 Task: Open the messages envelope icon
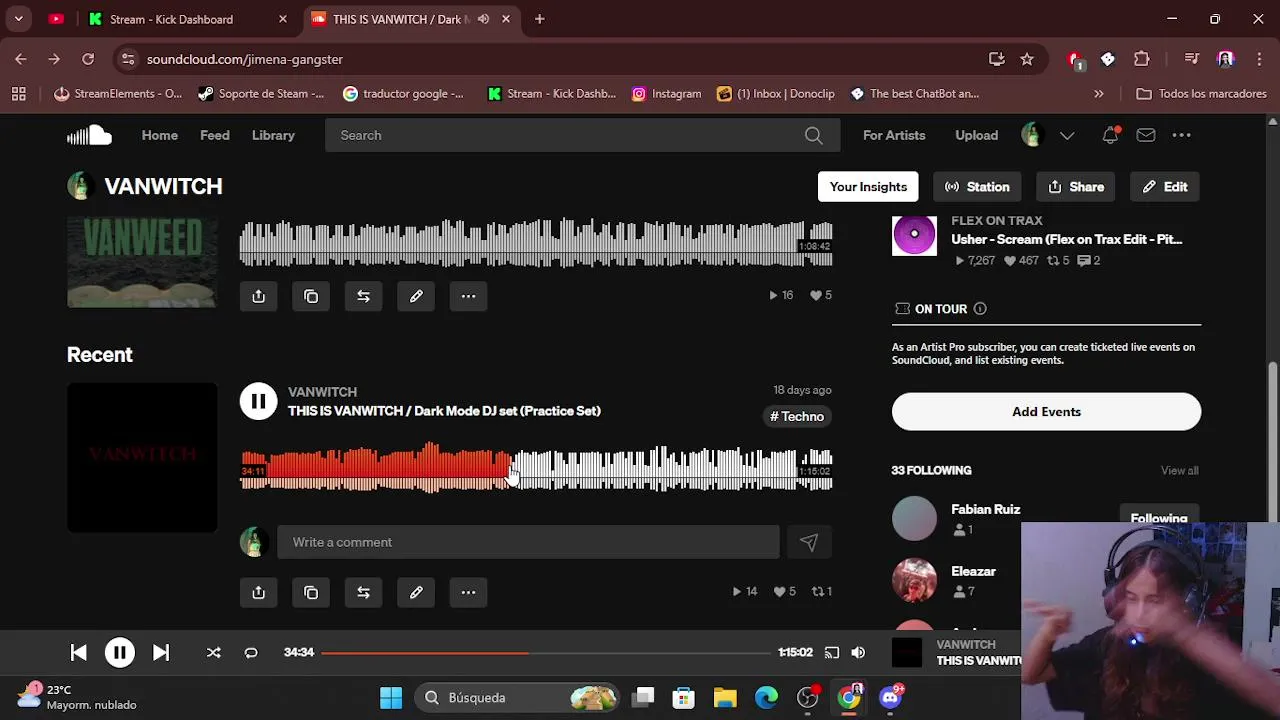pos(1146,135)
